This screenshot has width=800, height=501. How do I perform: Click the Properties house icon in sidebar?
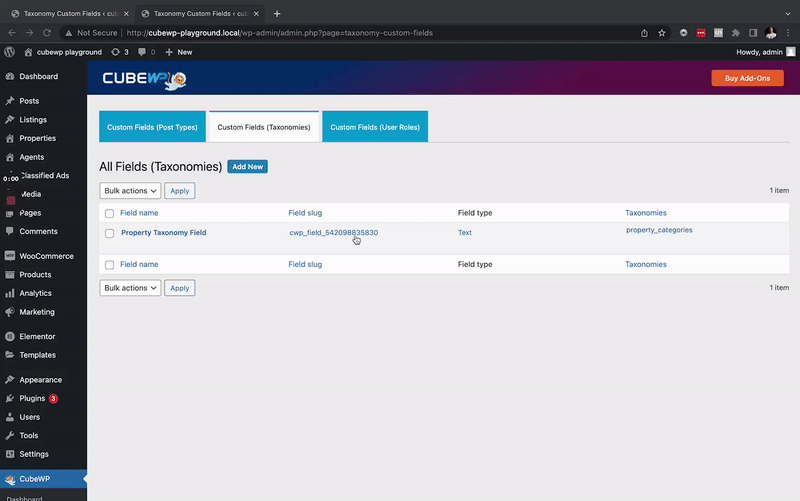[x=10, y=138]
